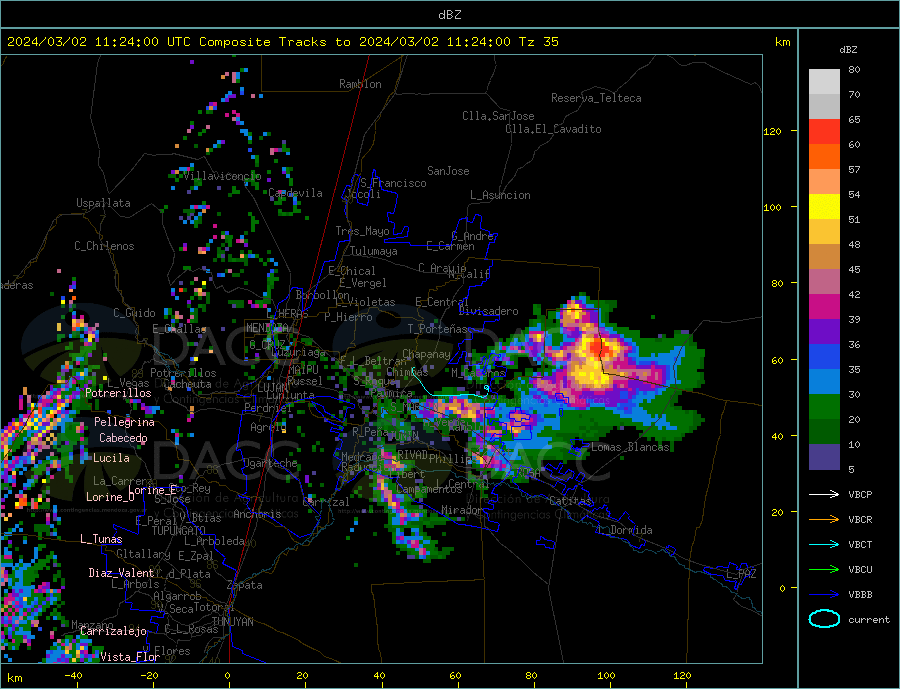Click the blue VBBB arrow legend icon
The image size is (900, 689).
[x=824, y=594]
